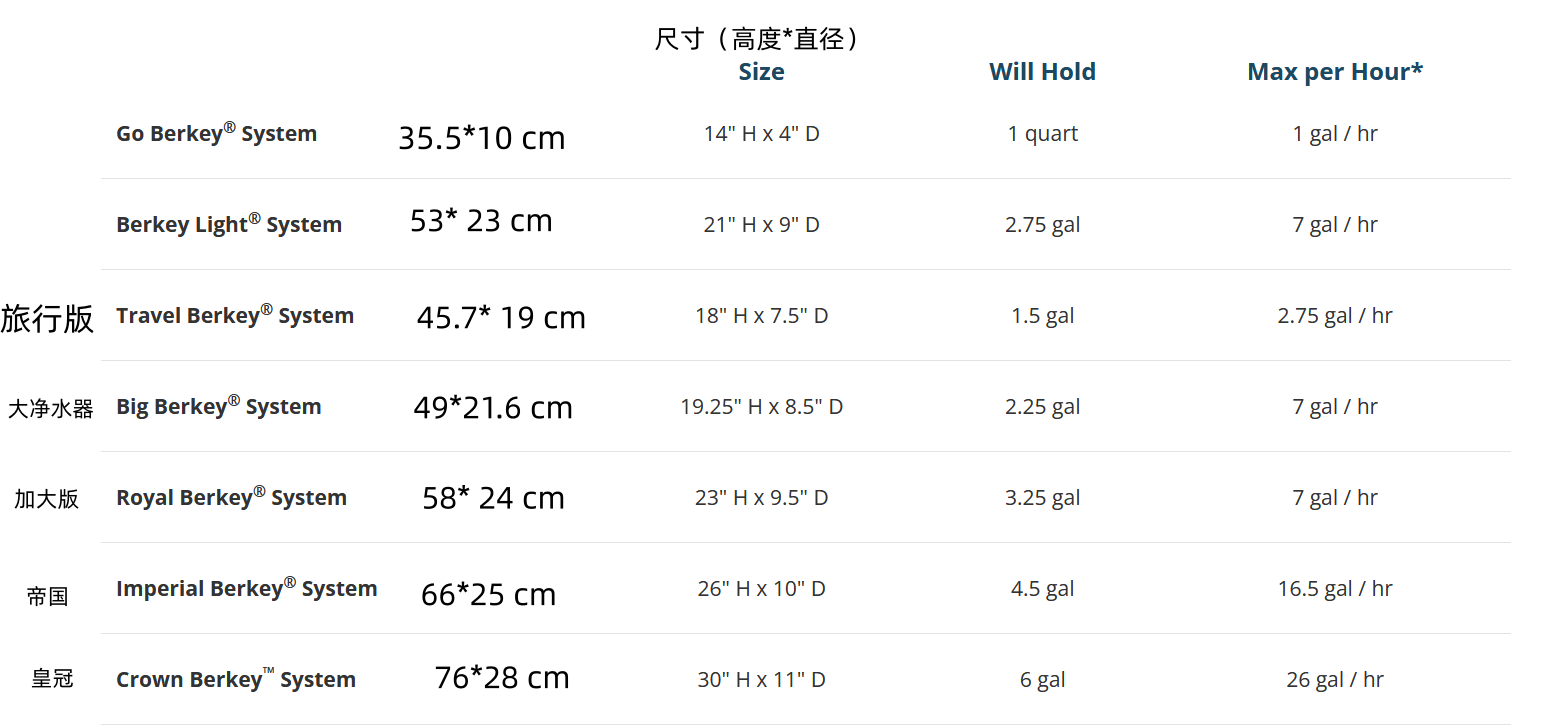Click the Imperial Berkey System name
Viewport: 1564px width, 726px height.
coord(246,588)
